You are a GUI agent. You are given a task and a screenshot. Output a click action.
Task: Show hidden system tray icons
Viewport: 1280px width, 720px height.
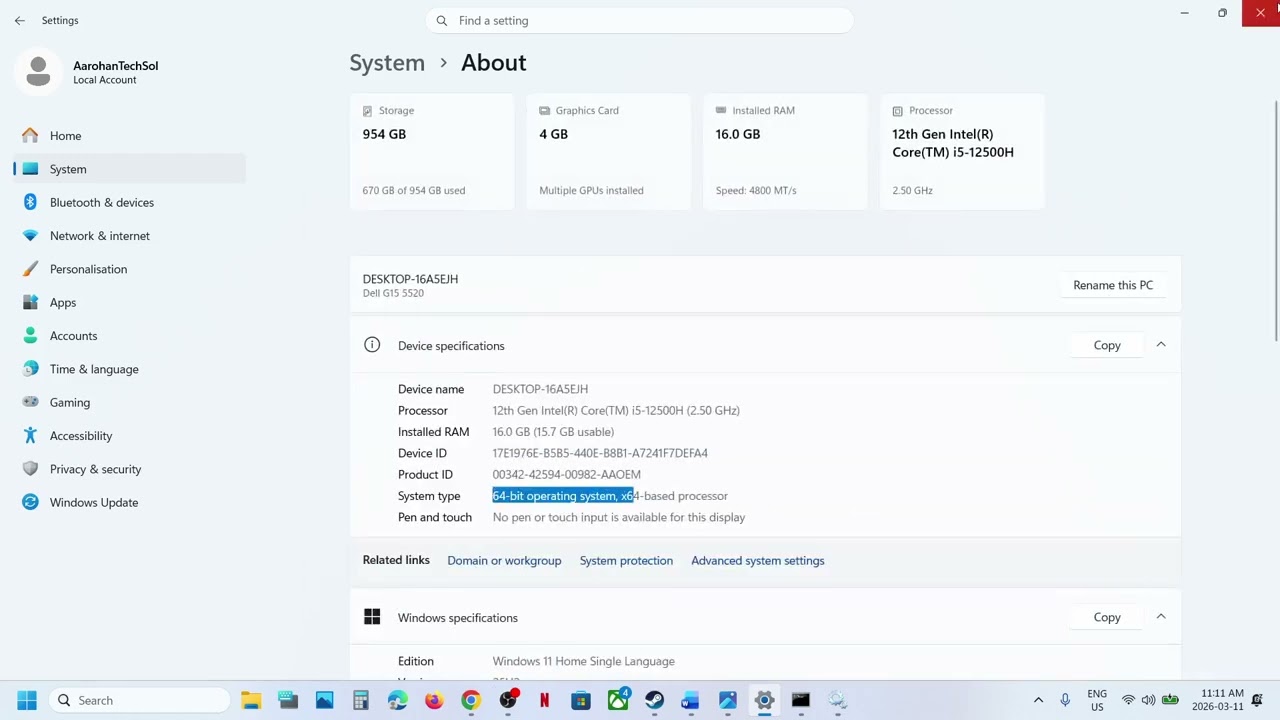coord(1038,700)
